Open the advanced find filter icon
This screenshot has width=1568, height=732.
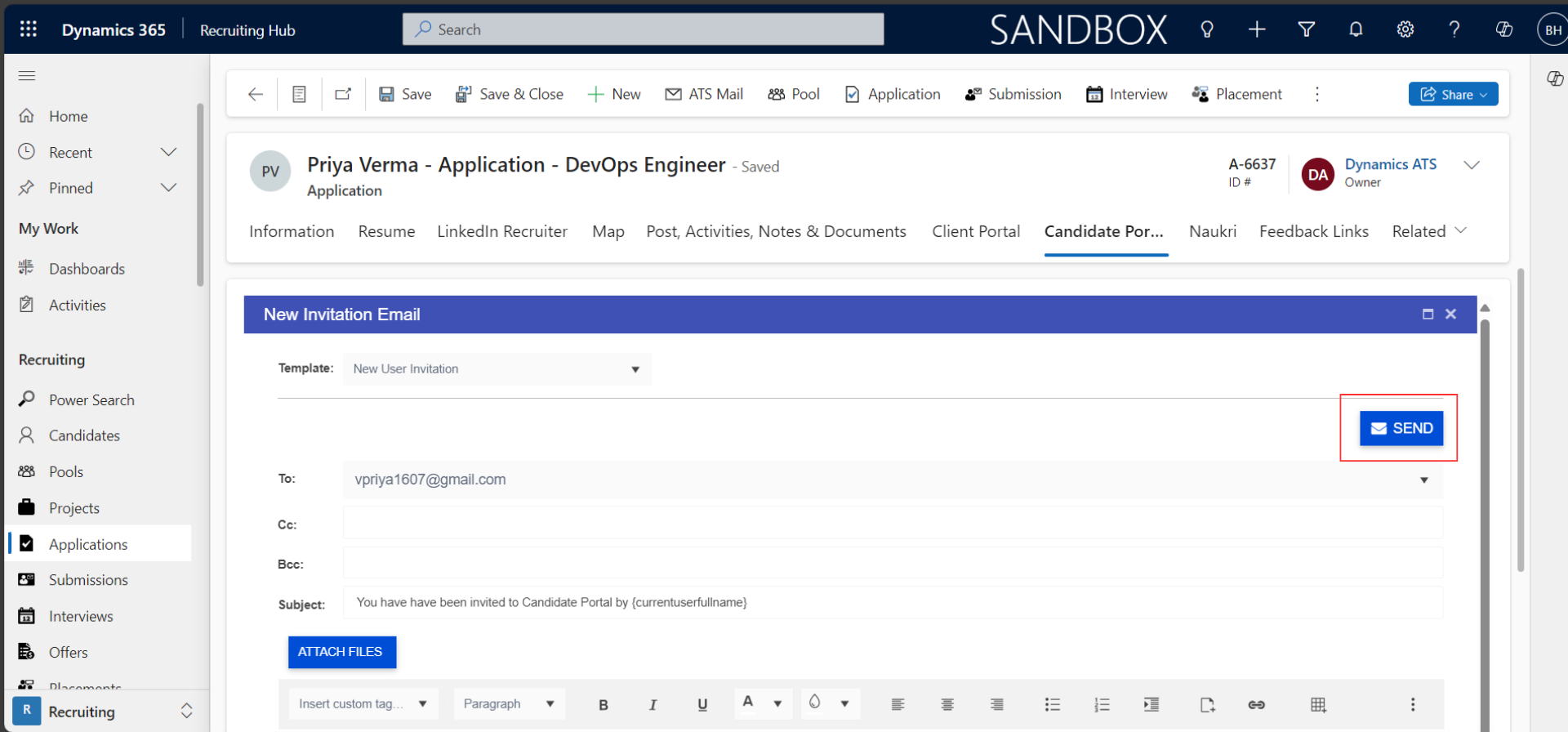pos(1306,29)
